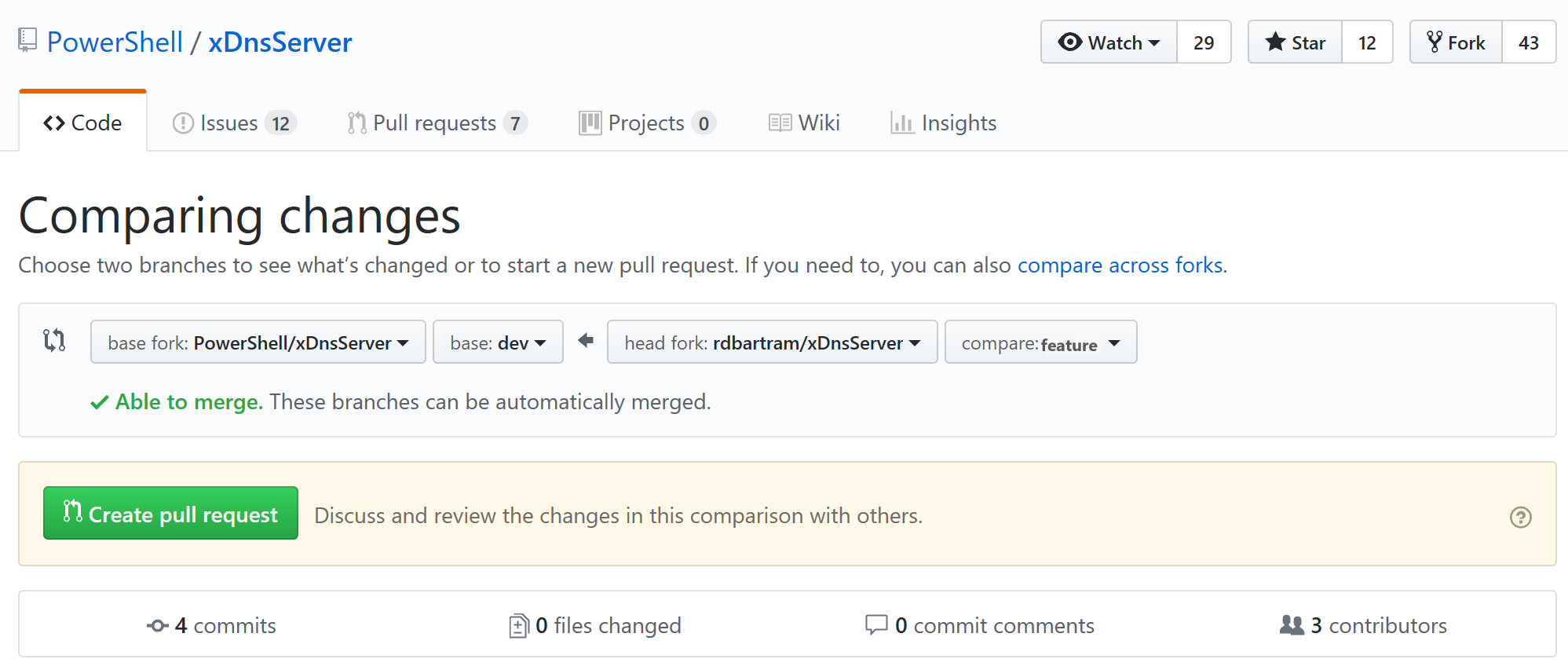The width and height of the screenshot is (1568, 670).
Task: Click the Able to merge status text
Action: pos(189,402)
